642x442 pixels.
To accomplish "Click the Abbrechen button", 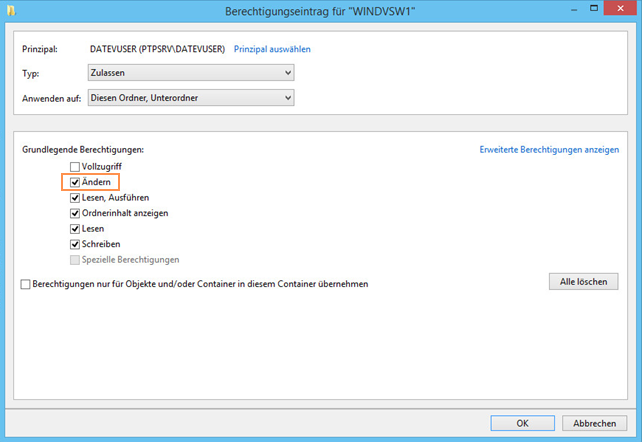I will (x=594, y=423).
